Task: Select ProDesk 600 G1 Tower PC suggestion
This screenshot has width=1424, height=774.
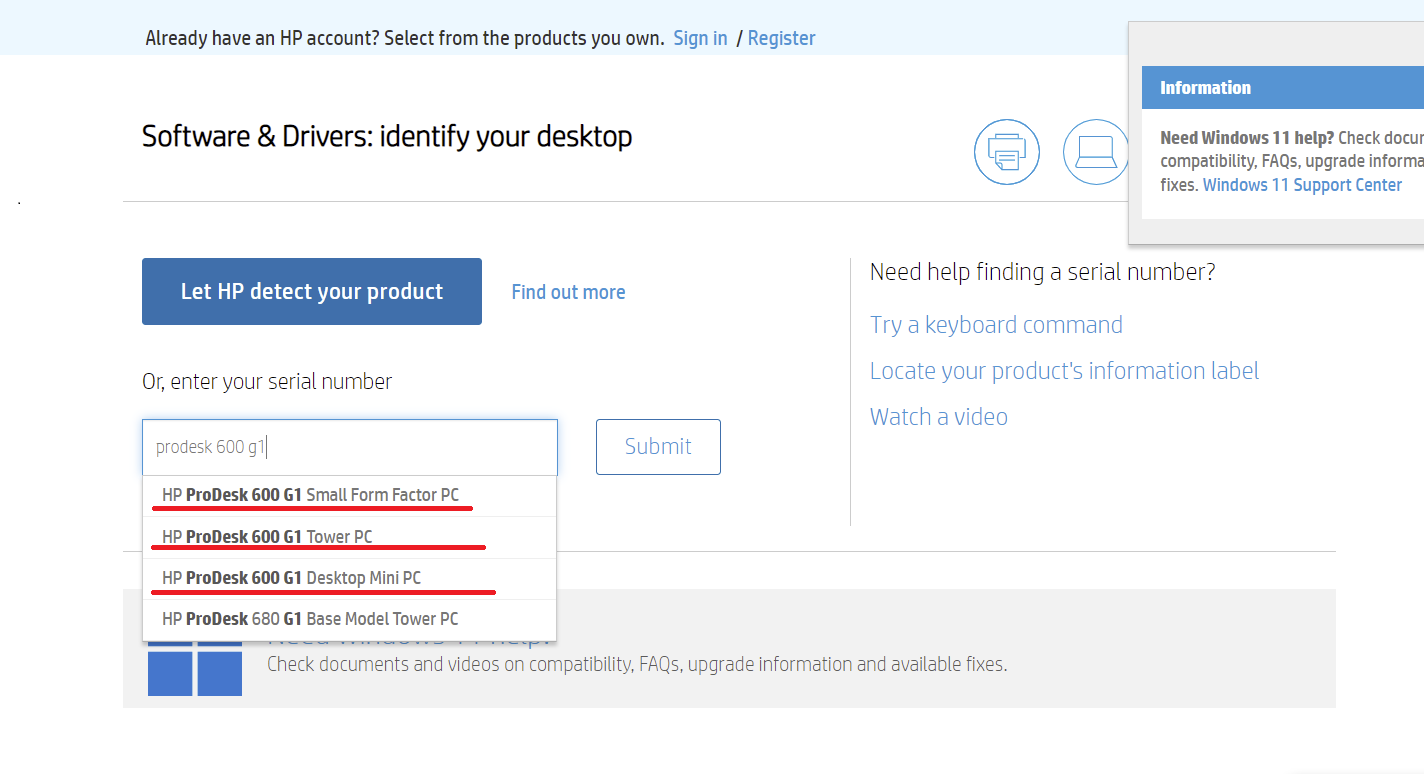Action: tap(267, 537)
